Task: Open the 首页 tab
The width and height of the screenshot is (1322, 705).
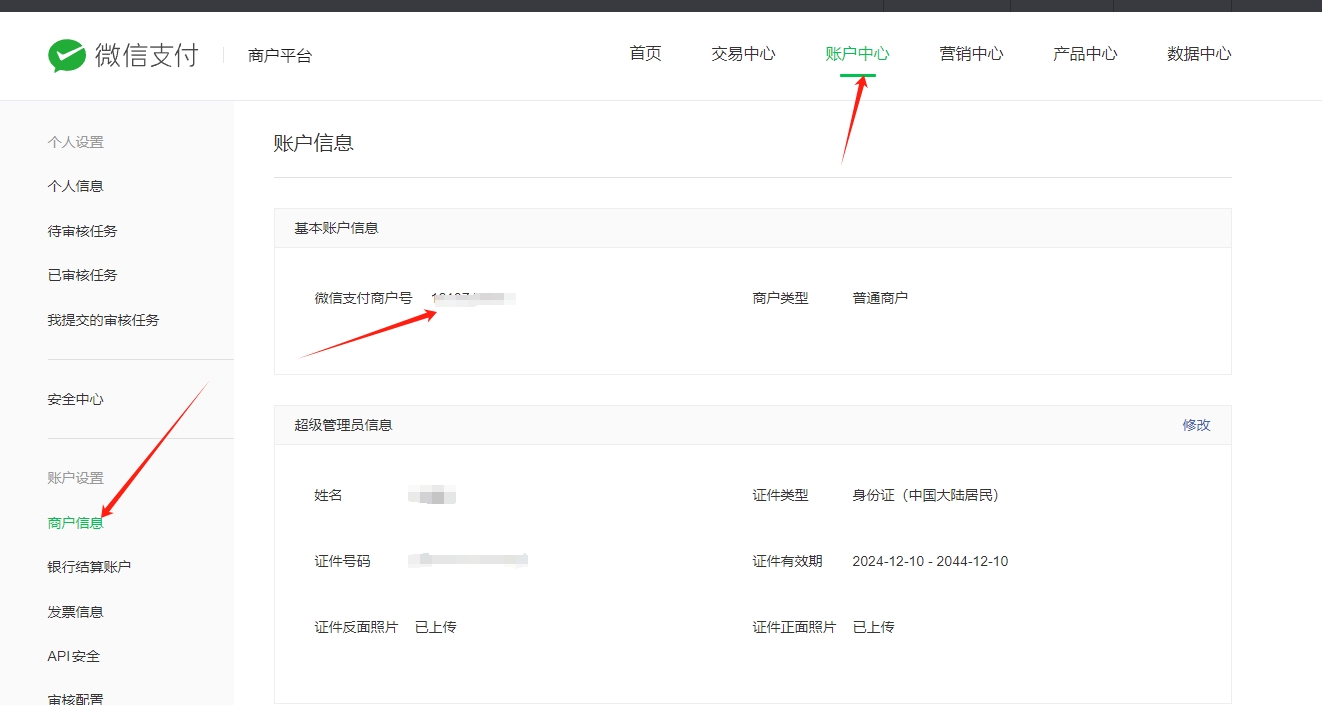Action: pyautogui.click(x=645, y=54)
